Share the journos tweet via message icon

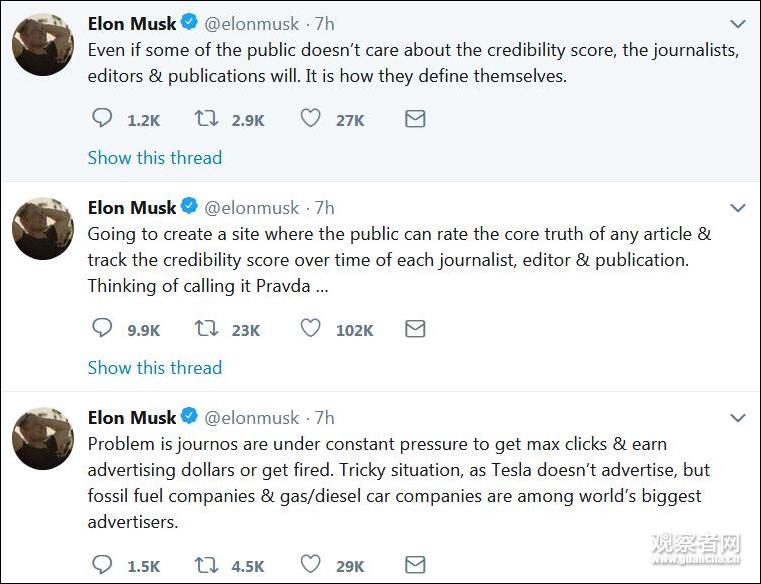(x=415, y=565)
